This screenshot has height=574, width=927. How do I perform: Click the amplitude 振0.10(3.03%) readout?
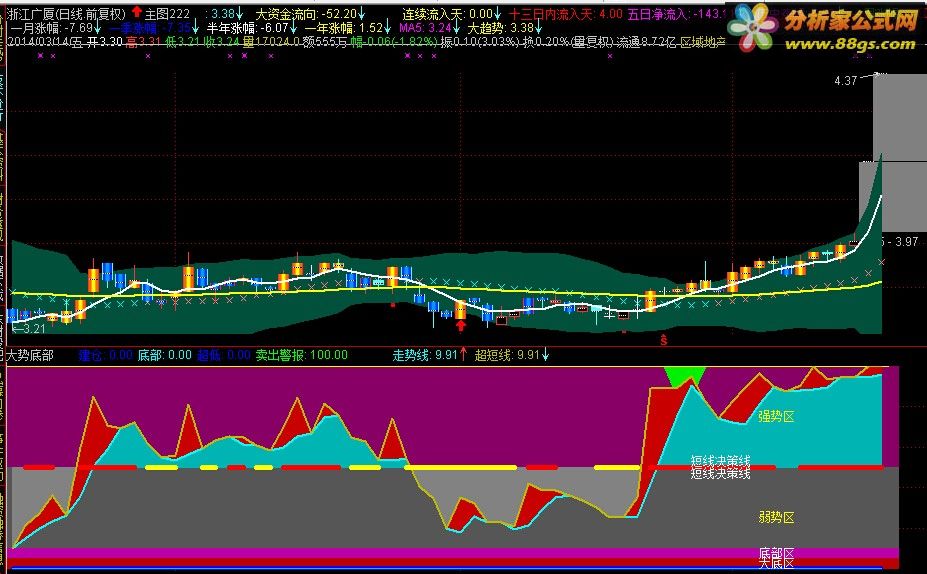tap(481, 42)
